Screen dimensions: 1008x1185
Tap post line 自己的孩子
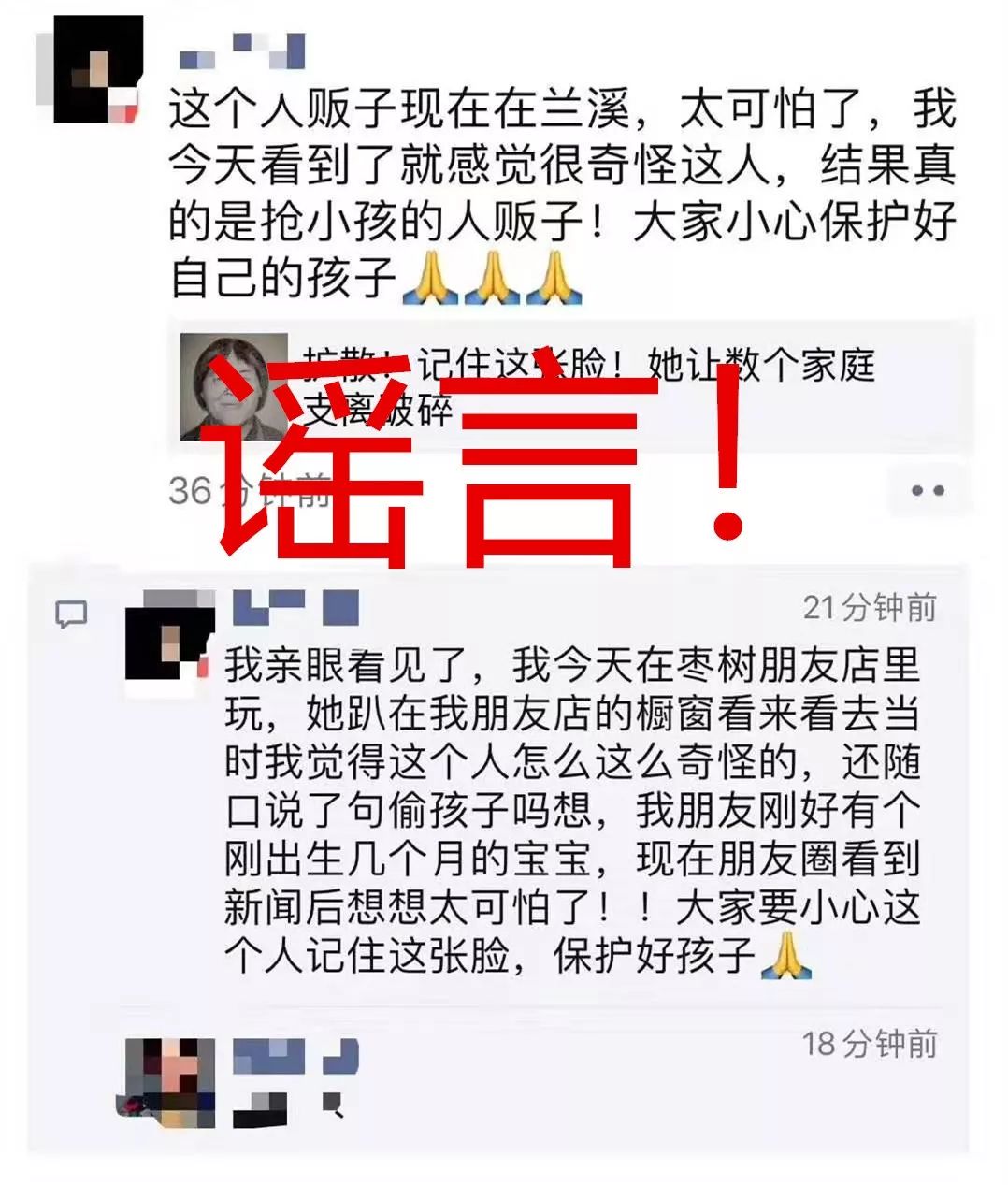377,278
